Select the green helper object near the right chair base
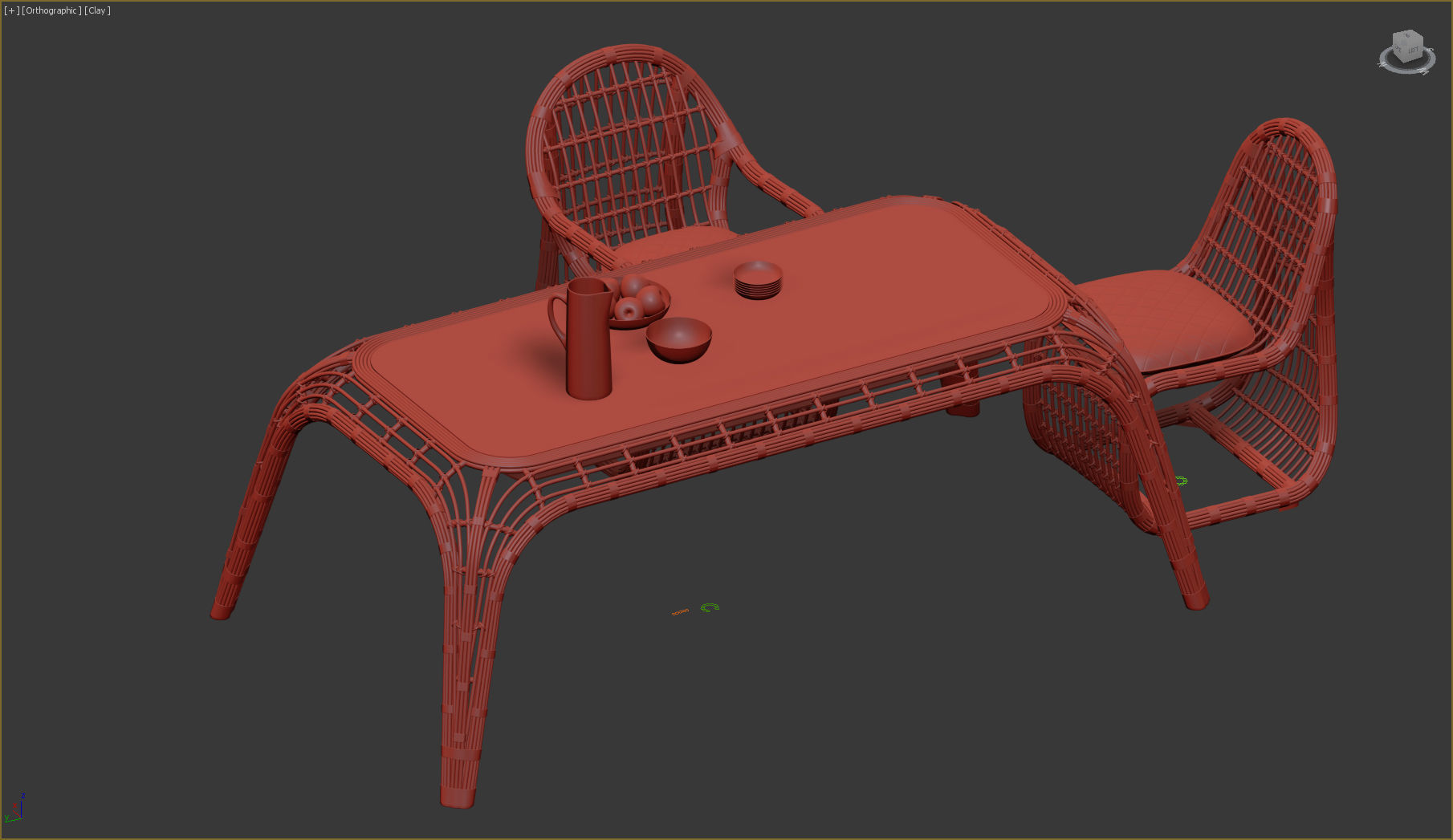The image size is (1453, 840). pyautogui.click(x=1181, y=481)
